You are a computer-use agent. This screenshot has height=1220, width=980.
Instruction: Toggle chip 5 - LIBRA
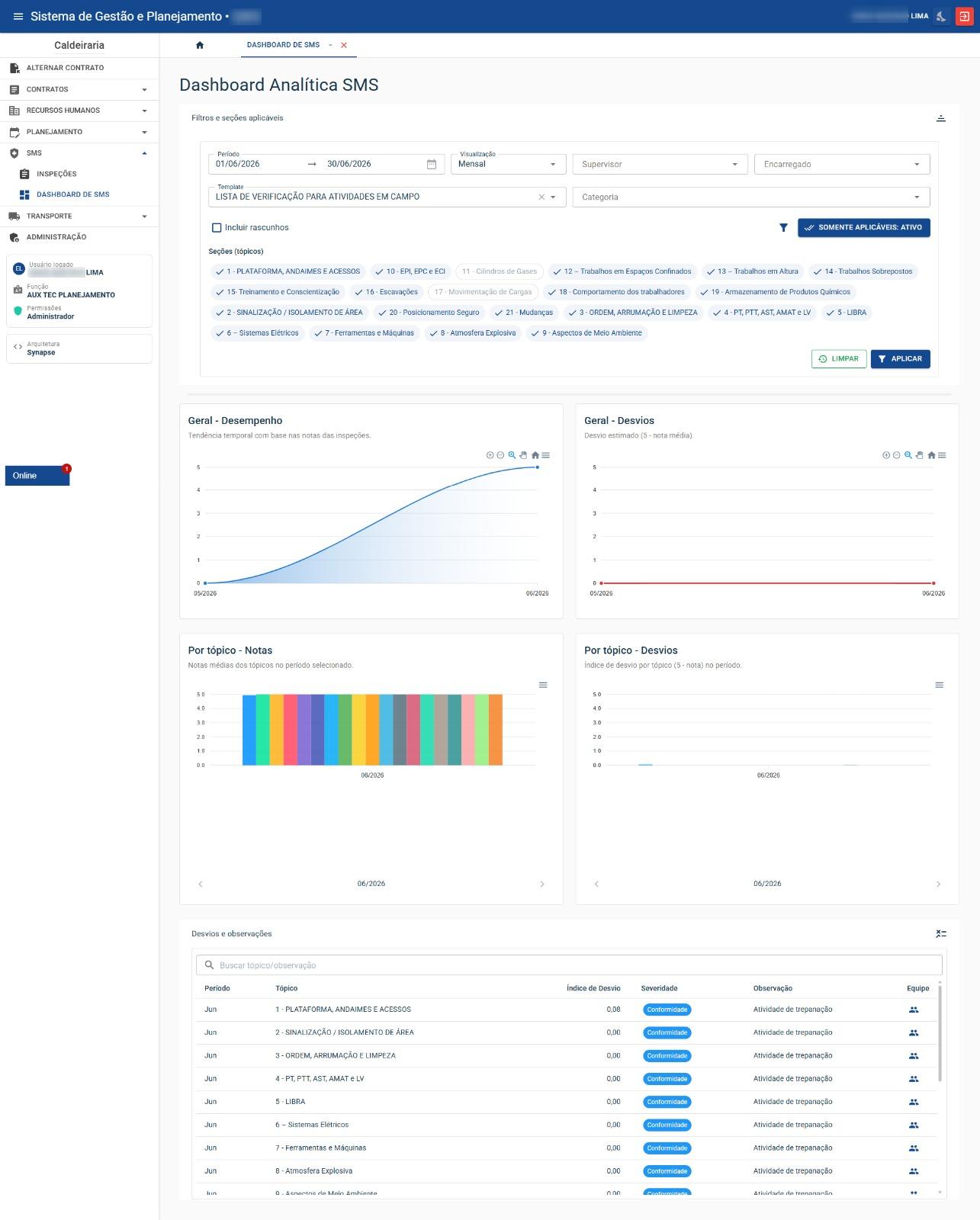pyautogui.click(x=846, y=313)
